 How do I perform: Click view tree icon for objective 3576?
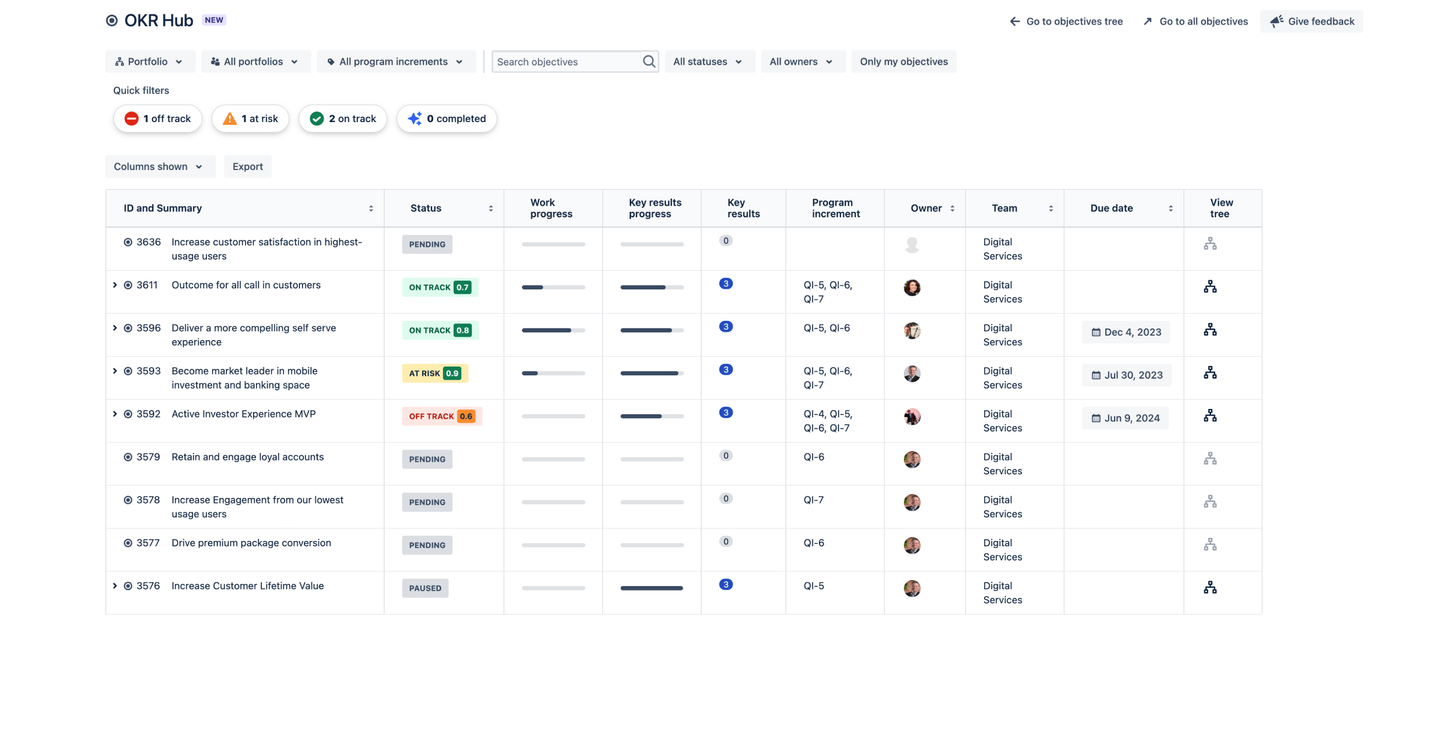[1210, 588]
